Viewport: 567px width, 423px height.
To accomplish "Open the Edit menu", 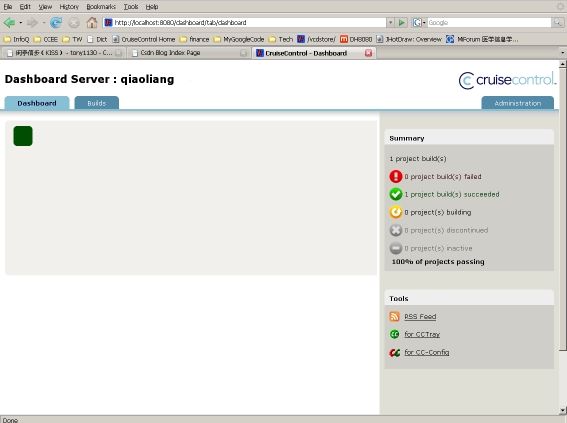I will [x=25, y=7].
